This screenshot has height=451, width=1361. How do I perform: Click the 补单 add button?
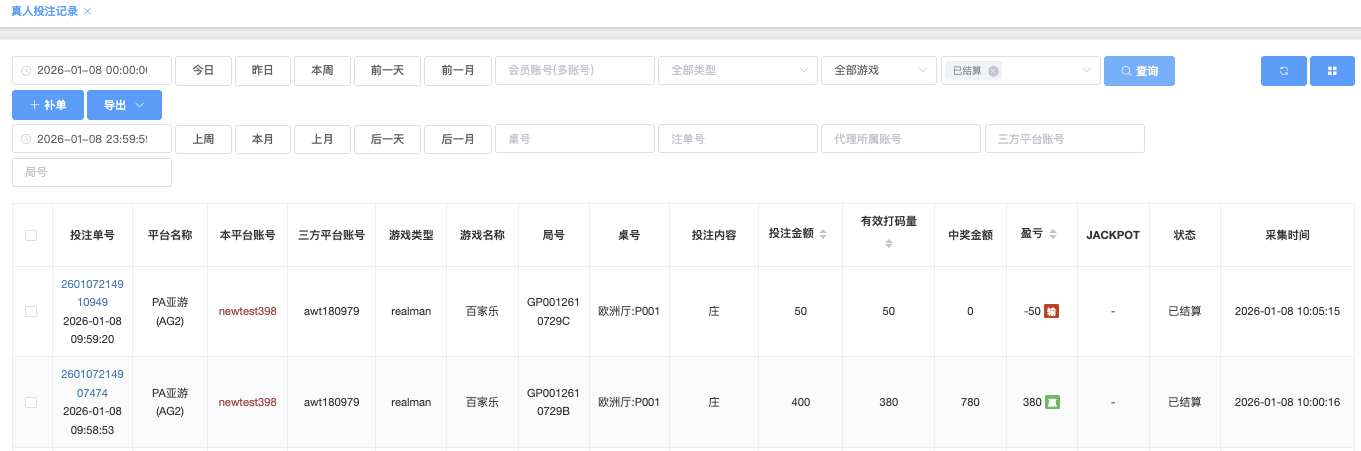click(x=48, y=105)
